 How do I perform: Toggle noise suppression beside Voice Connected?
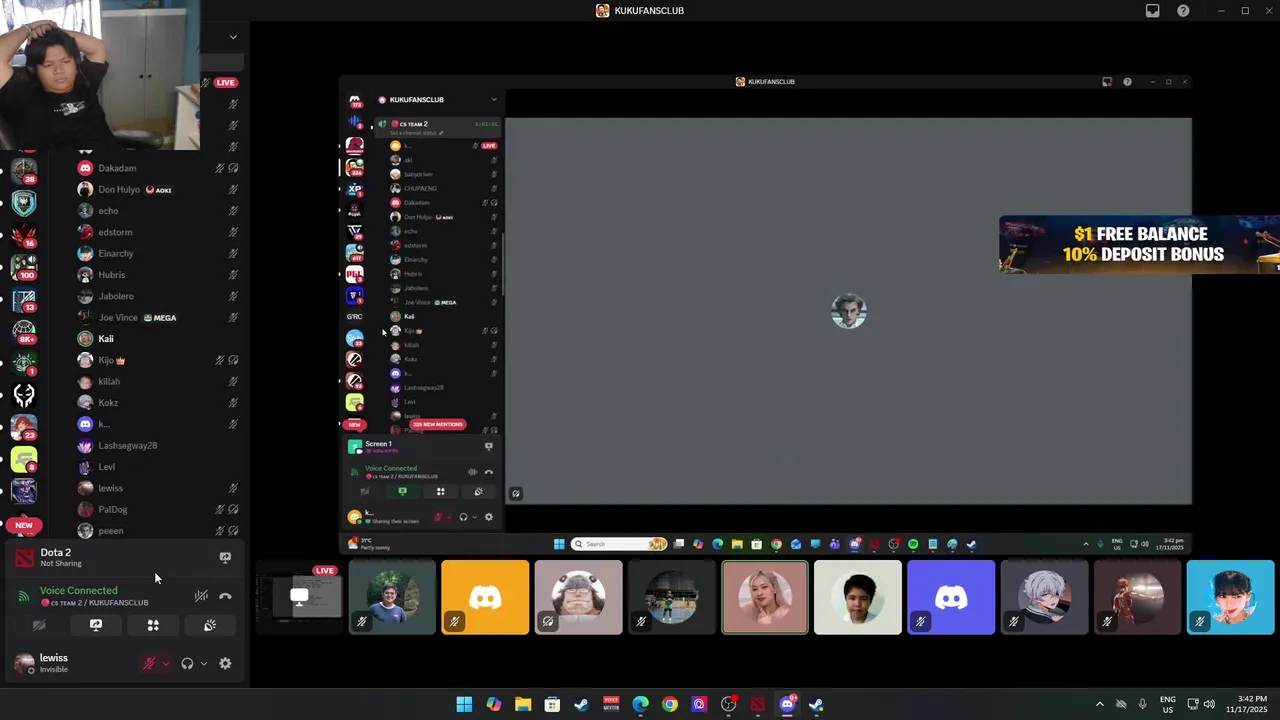tap(201, 596)
